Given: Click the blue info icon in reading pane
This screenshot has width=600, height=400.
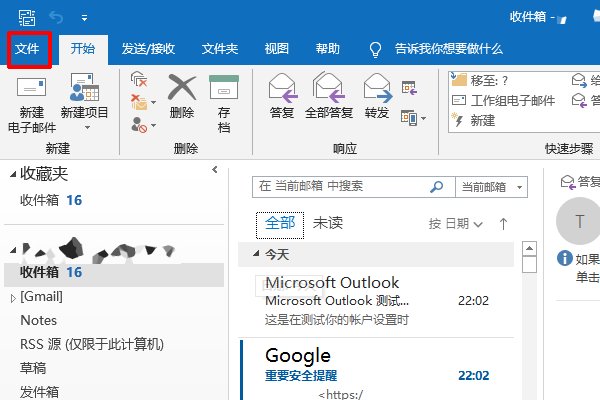Looking at the screenshot, I should [x=565, y=258].
